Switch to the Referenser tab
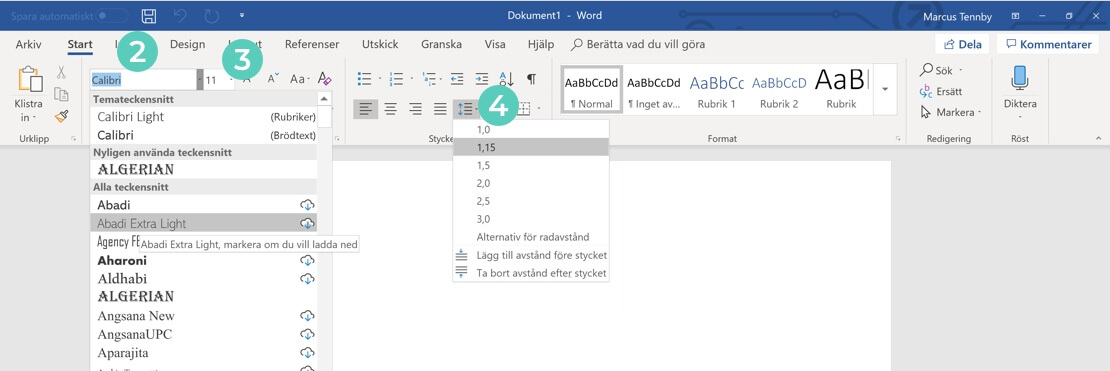This screenshot has width=1110, height=371. 312,44
